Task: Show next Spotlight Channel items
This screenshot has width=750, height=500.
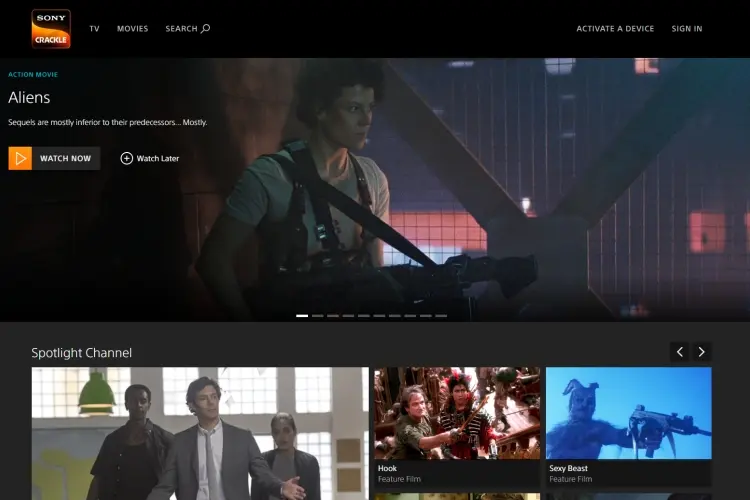Action: [x=702, y=352]
